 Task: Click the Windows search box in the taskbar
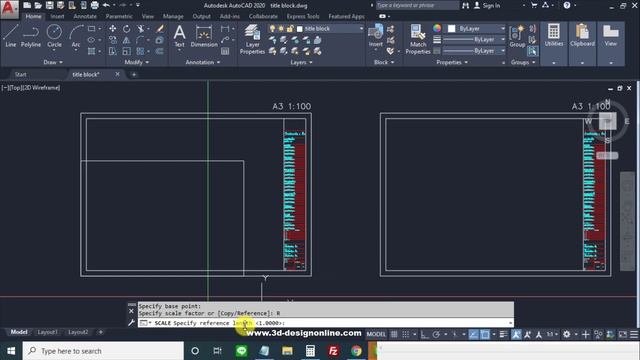tap(103, 351)
